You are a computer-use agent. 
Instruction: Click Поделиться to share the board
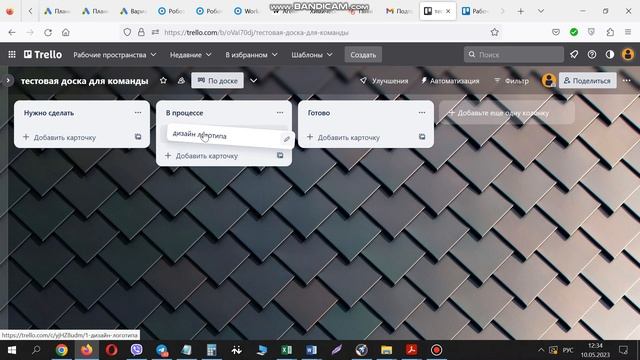click(x=587, y=81)
